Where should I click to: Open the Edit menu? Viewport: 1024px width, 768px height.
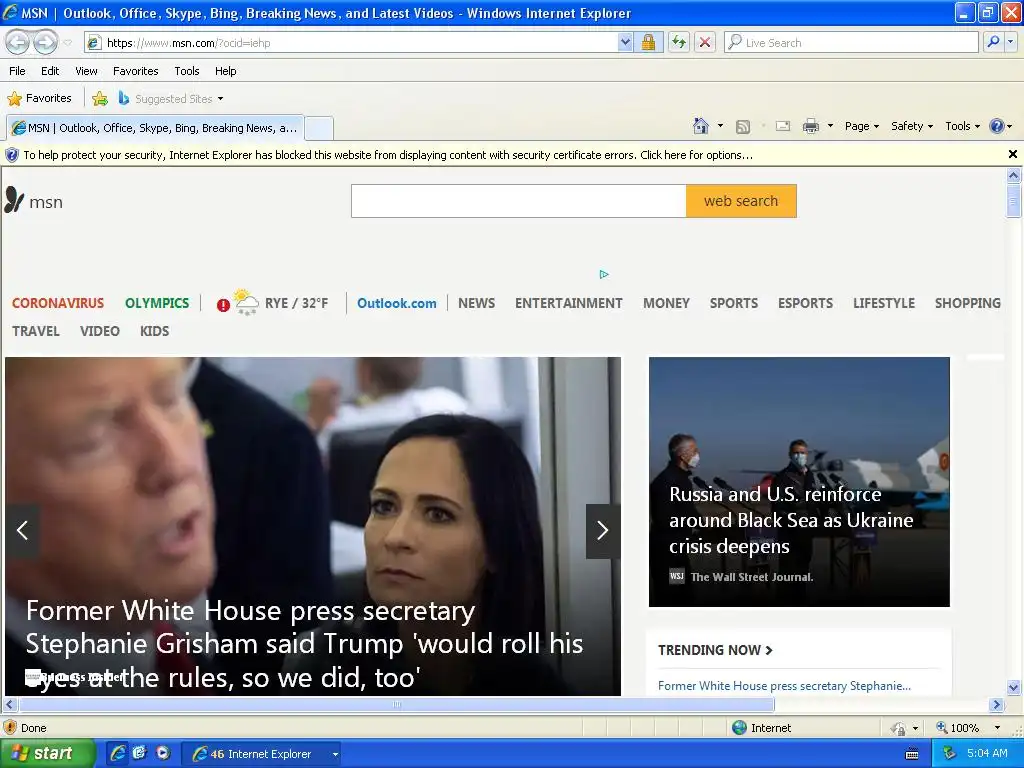click(x=50, y=71)
